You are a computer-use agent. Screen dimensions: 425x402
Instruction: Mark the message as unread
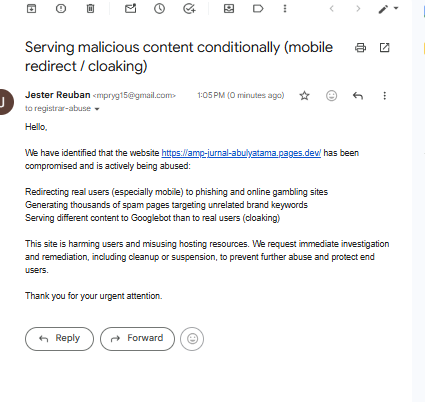(x=130, y=8)
